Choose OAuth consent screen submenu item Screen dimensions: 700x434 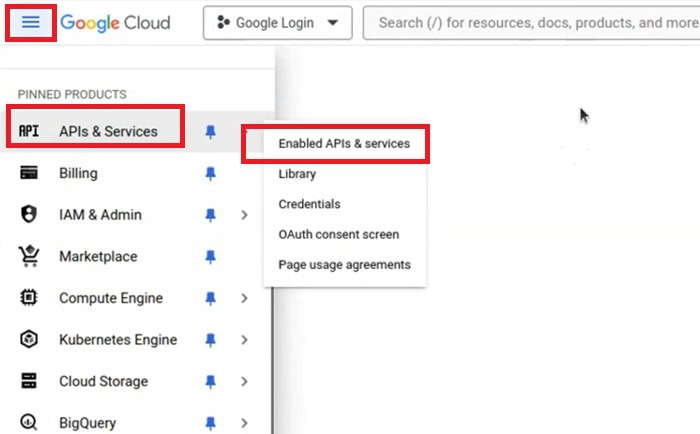[x=339, y=234]
